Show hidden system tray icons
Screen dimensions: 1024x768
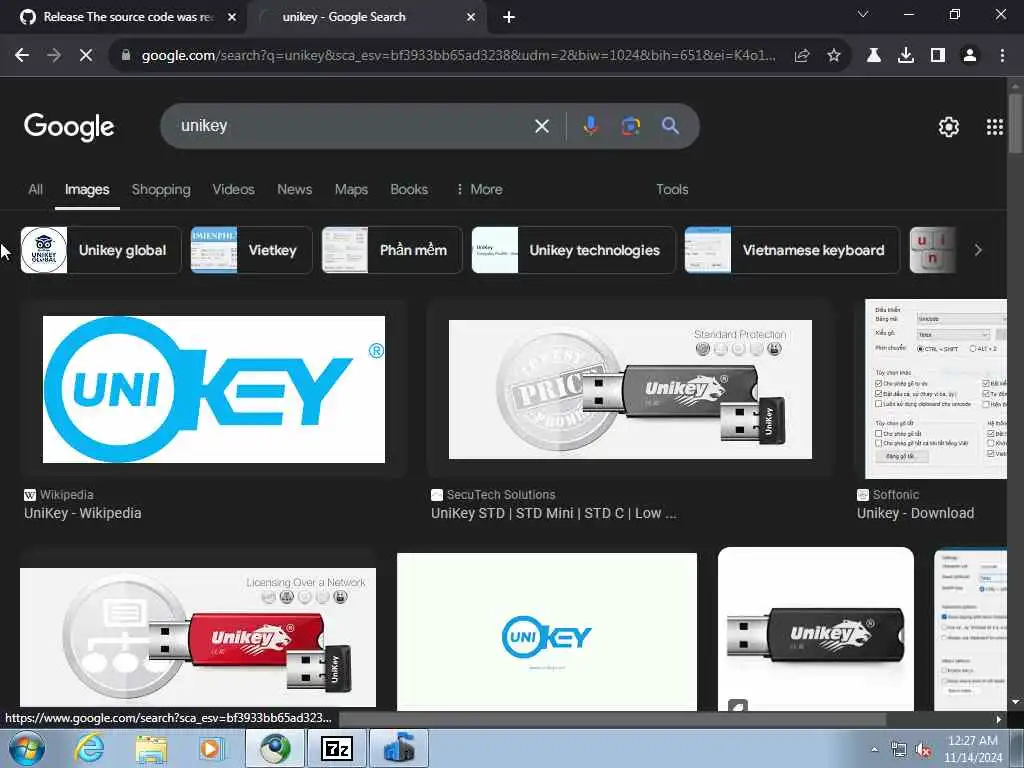pos(874,749)
